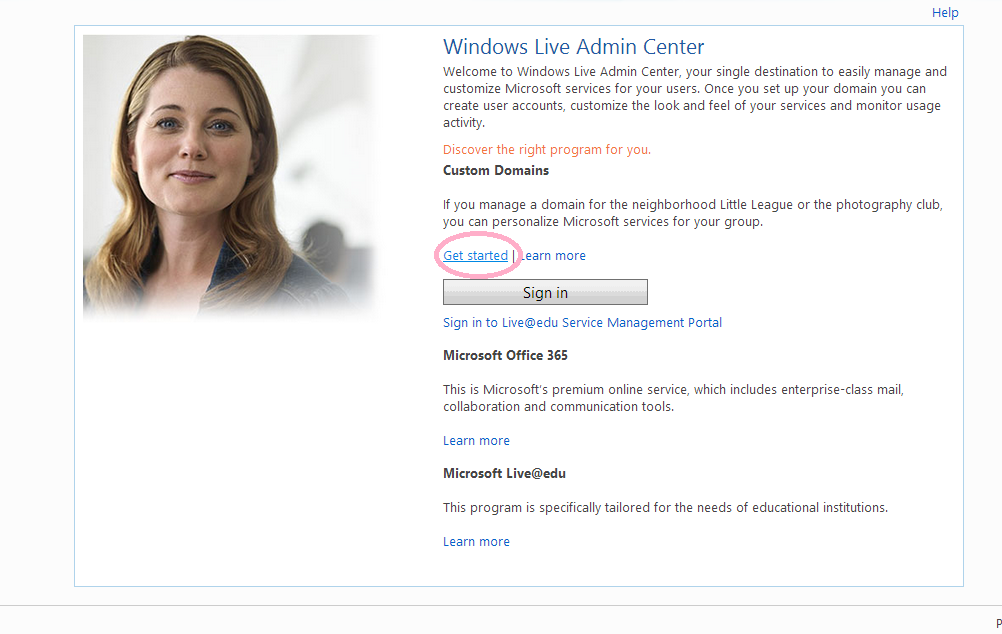Click the Windows Live Admin Center title
This screenshot has width=1002, height=634.
click(573, 47)
